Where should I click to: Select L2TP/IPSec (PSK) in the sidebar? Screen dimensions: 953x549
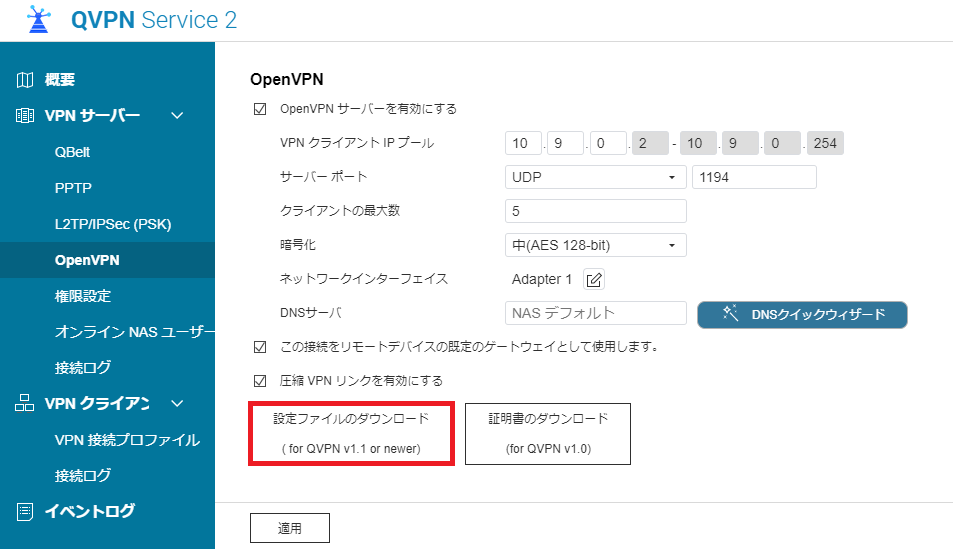113,224
